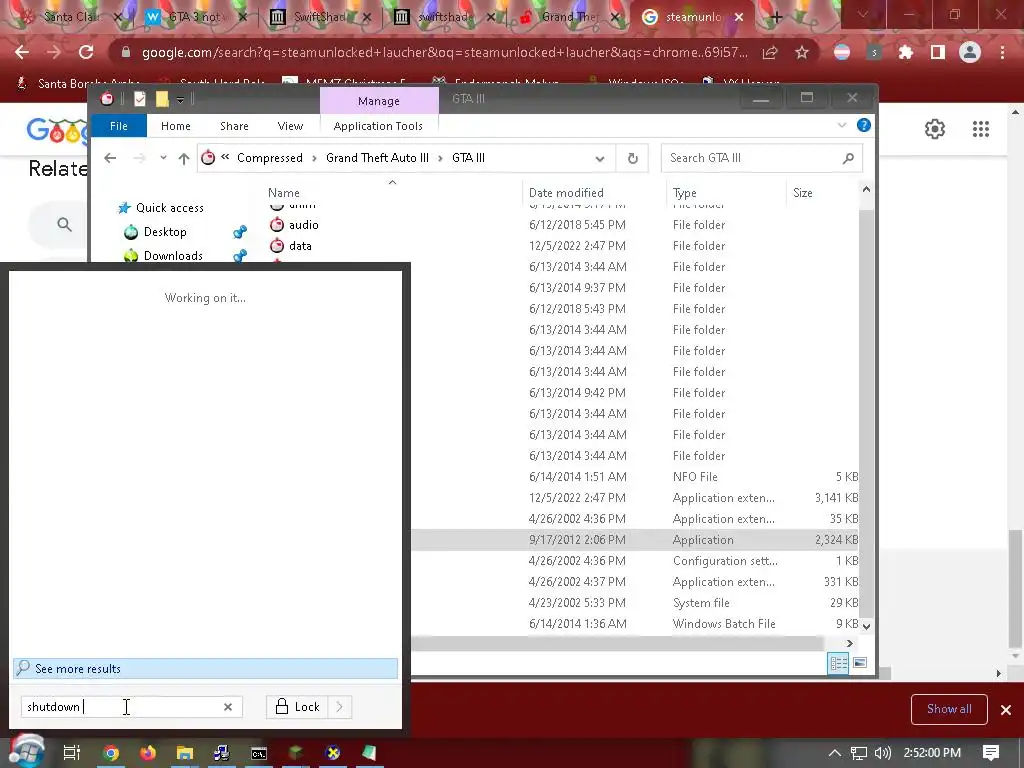Select the Manage contextual tab

pos(379,101)
